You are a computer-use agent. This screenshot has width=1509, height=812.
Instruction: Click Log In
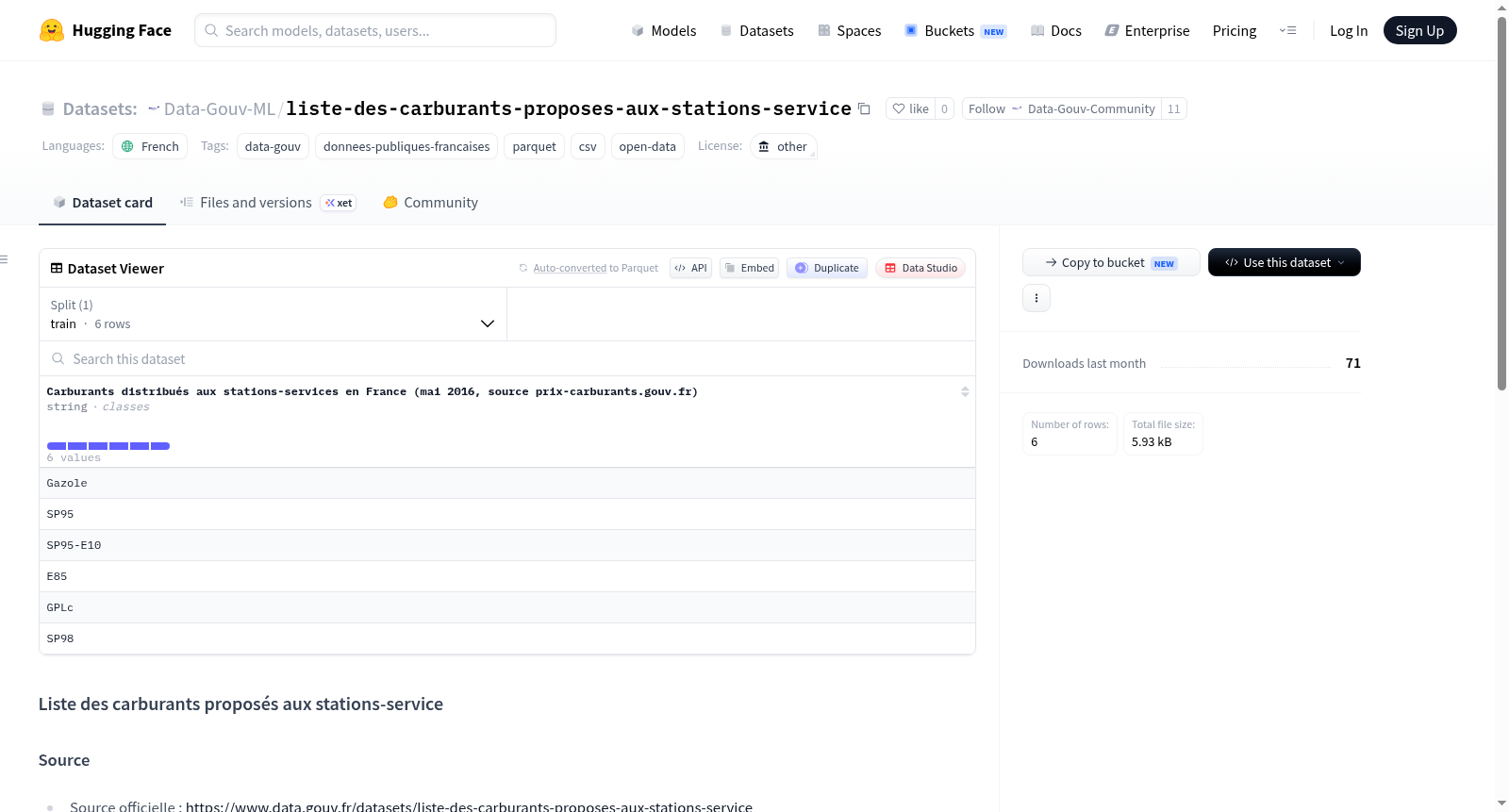click(1349, 30)
